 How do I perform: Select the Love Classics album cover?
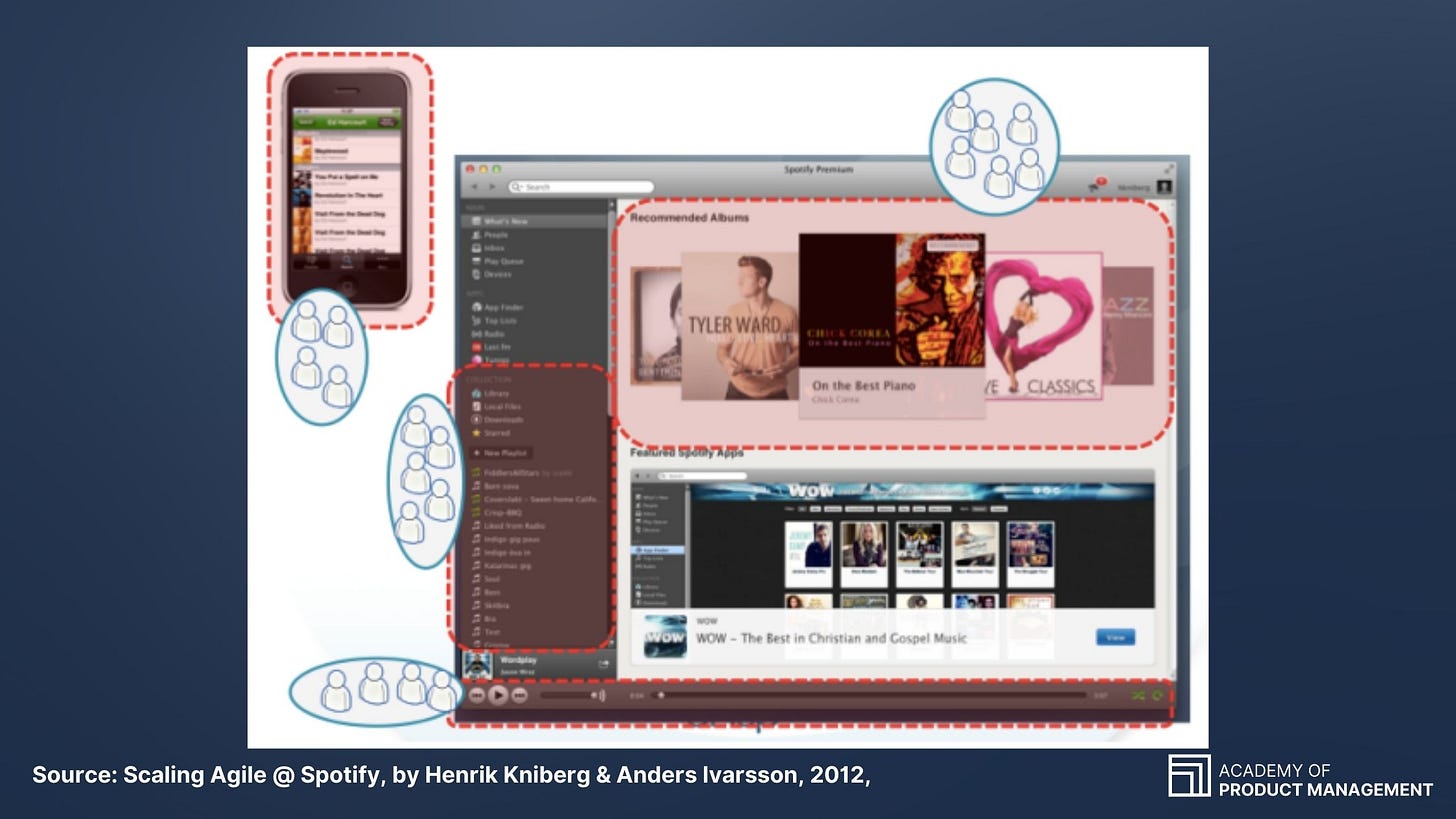click(1043, 326)
